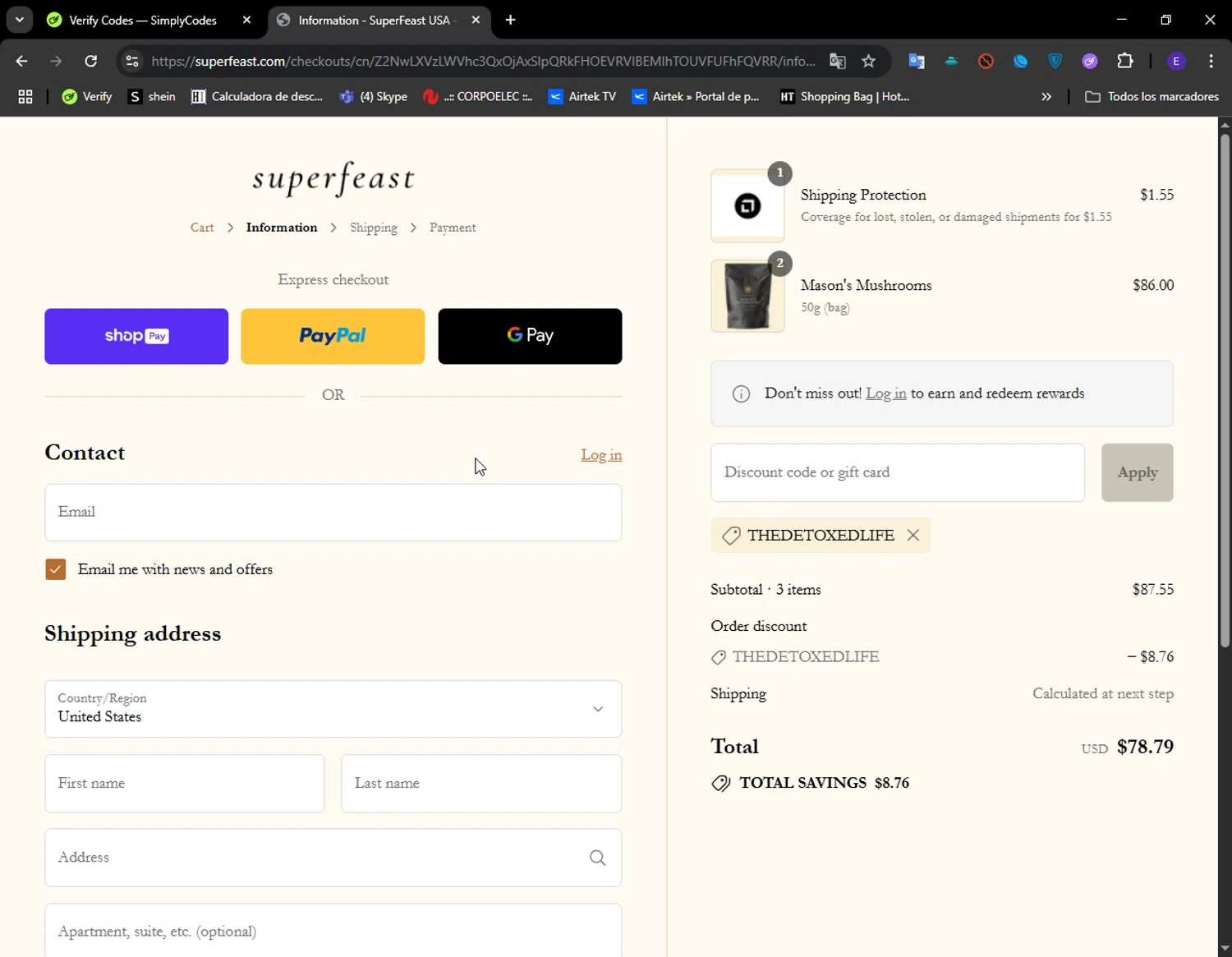Open the tab search dropdown arrow
Image resolution: width=1232 pixels, height=957 pixels.
(x=20, y=21)
